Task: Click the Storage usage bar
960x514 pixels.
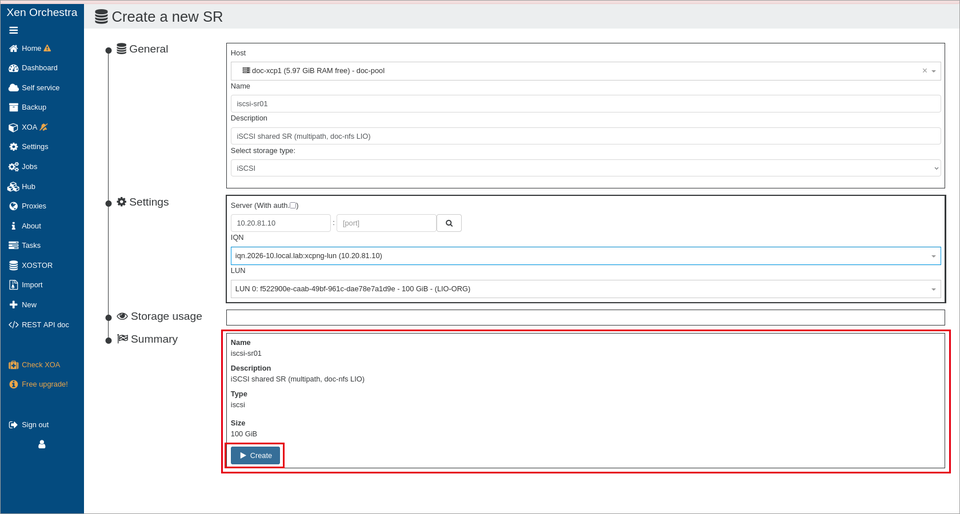Action: (585, 318)
